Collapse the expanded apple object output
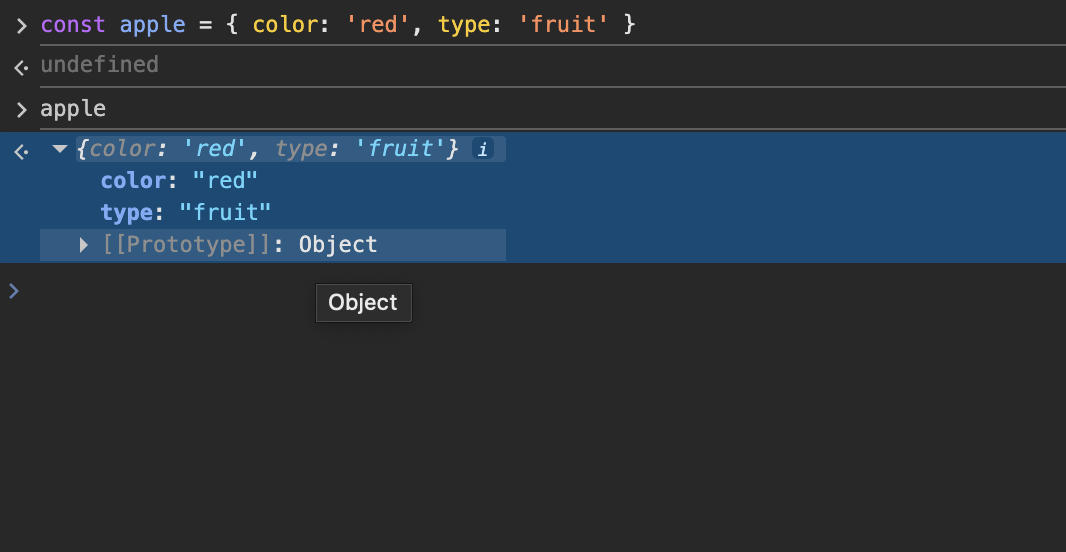This screenshot has width=1066, height=552. (60, 149)
